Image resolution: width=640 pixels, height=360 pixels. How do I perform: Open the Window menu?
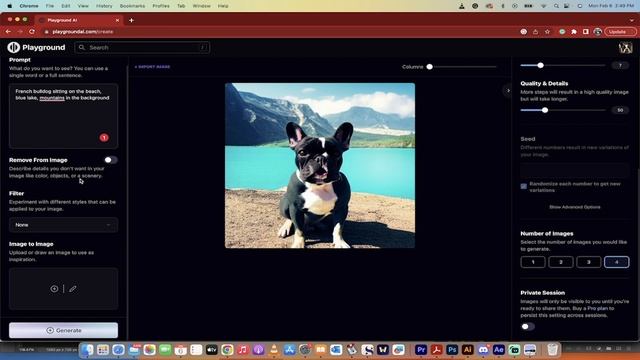[202, 6]
